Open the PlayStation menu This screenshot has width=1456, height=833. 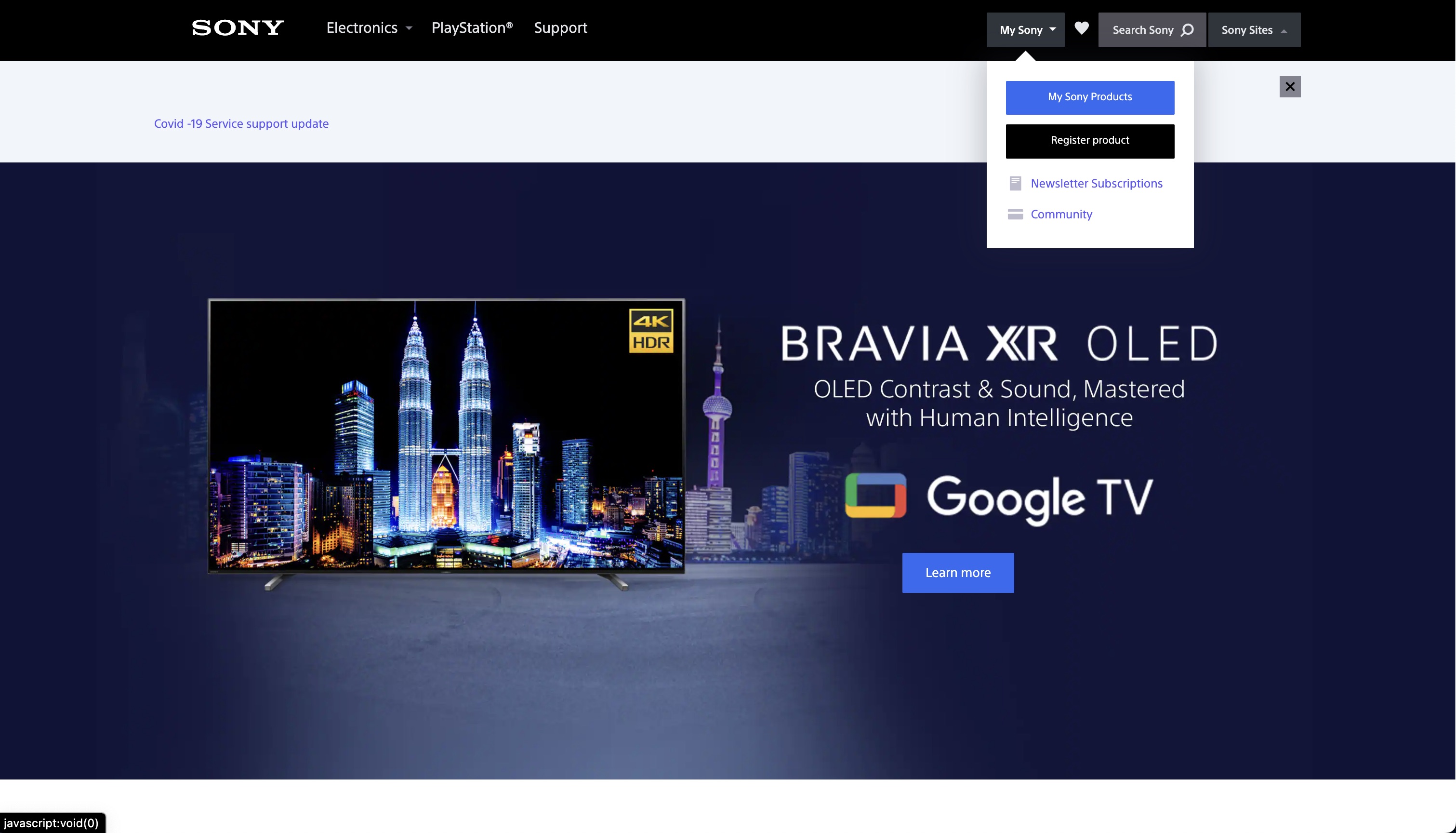(472, 27)
